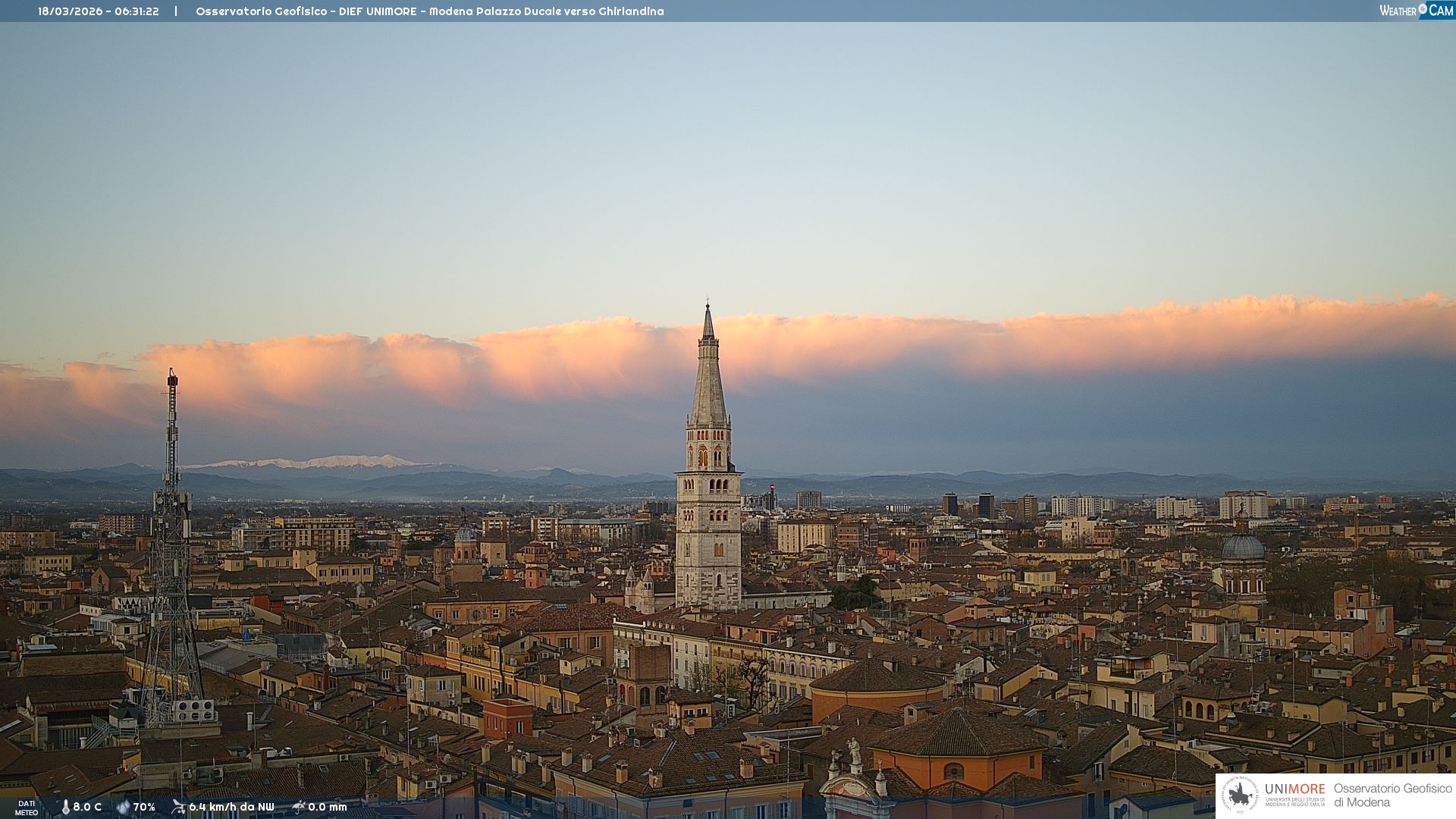Click the UNIMORE circular seal emblem
Viewport: 1456px width, 819px height.
pos(1240,795)
